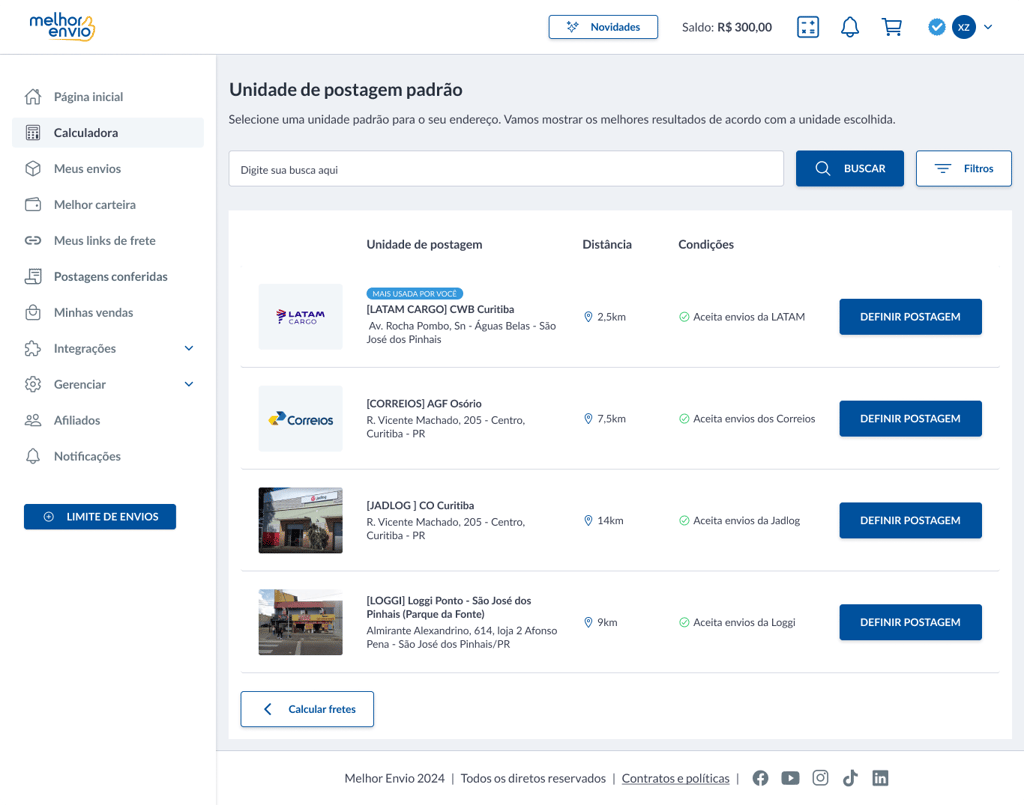The height and width of the screenshot is (805, 1024).
Task: Open Filtros
Action: 964,168
